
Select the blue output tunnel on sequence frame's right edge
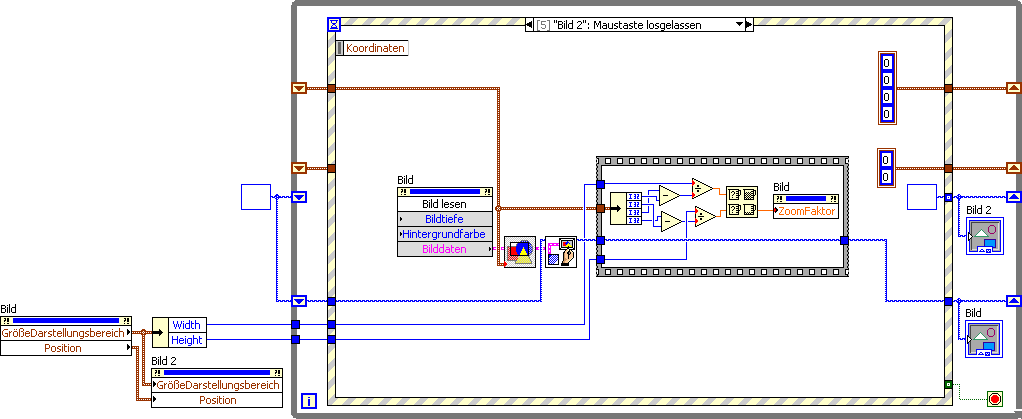tap(844, 240)
